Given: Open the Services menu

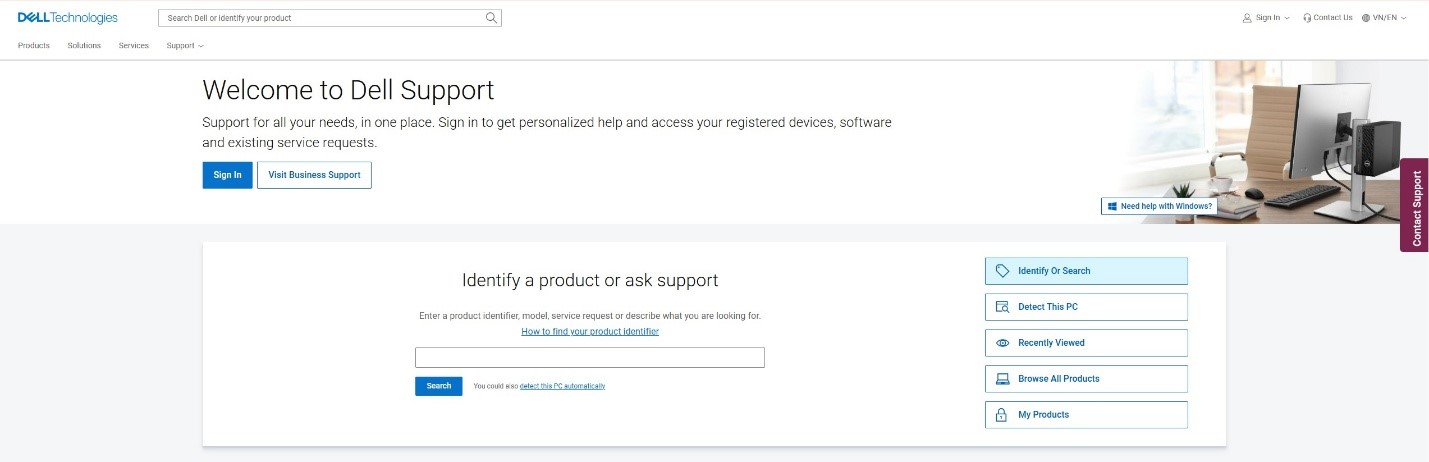Looking at the screenshot, I should (133, 45).
